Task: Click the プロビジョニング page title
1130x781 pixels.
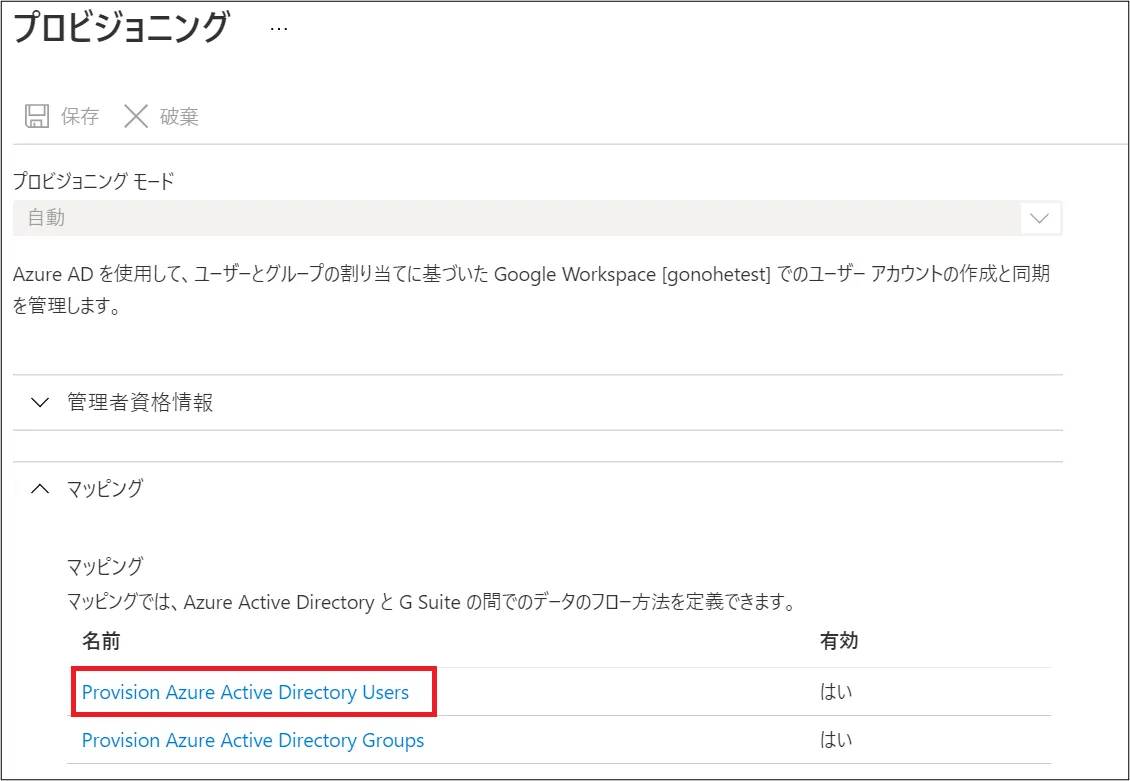Action: click(121, 28)
